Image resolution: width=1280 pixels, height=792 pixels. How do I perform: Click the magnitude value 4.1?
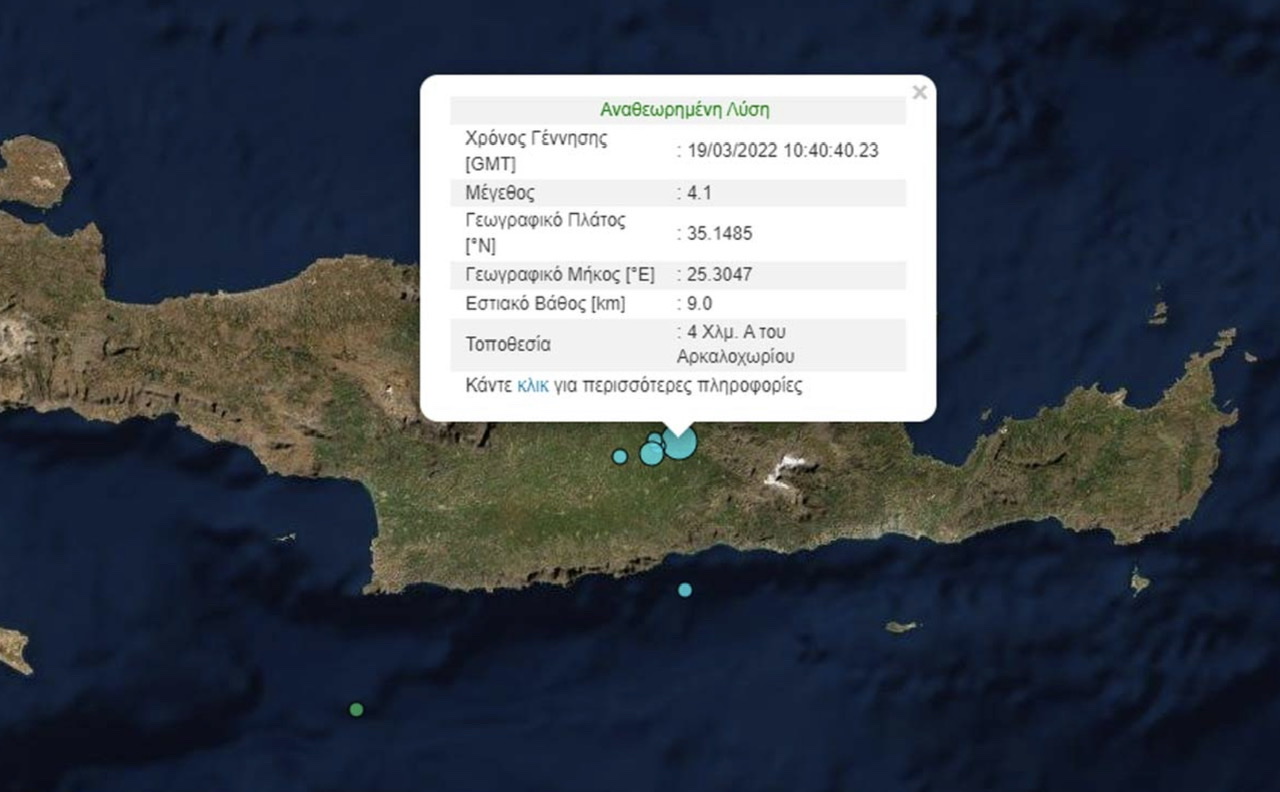697,192
